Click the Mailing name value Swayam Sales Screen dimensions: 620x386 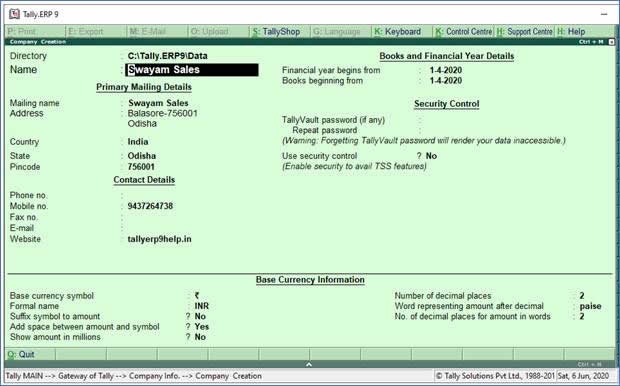point(158,103)
